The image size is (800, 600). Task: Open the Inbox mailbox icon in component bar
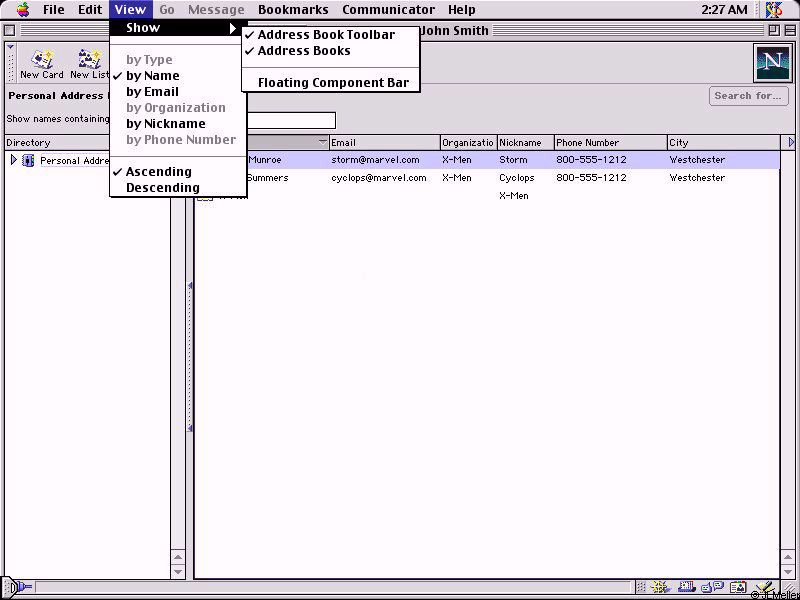(x=688, y=588)
